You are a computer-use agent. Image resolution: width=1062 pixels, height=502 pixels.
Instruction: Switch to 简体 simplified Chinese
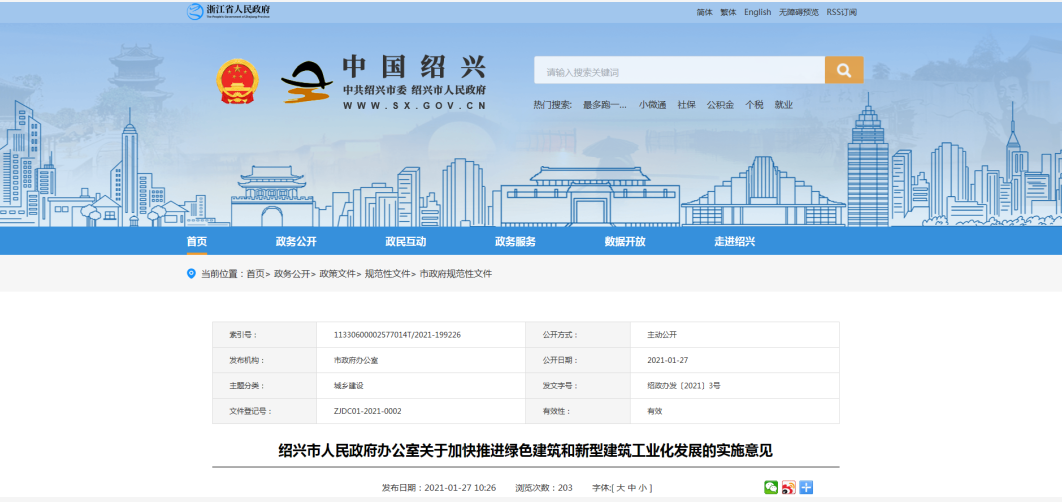(x=704, y=12)
